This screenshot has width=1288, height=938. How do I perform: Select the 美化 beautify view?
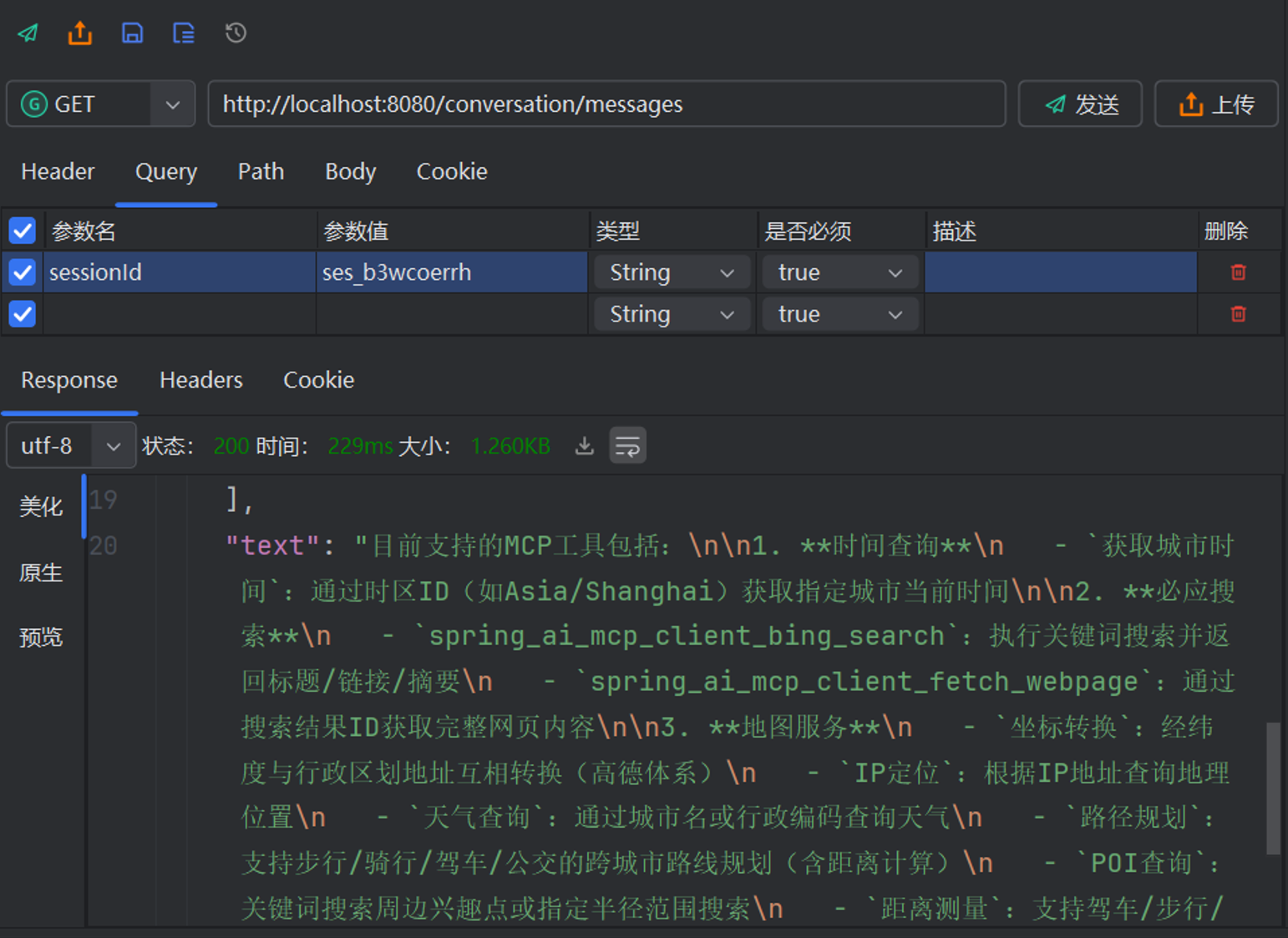(41, 506)
